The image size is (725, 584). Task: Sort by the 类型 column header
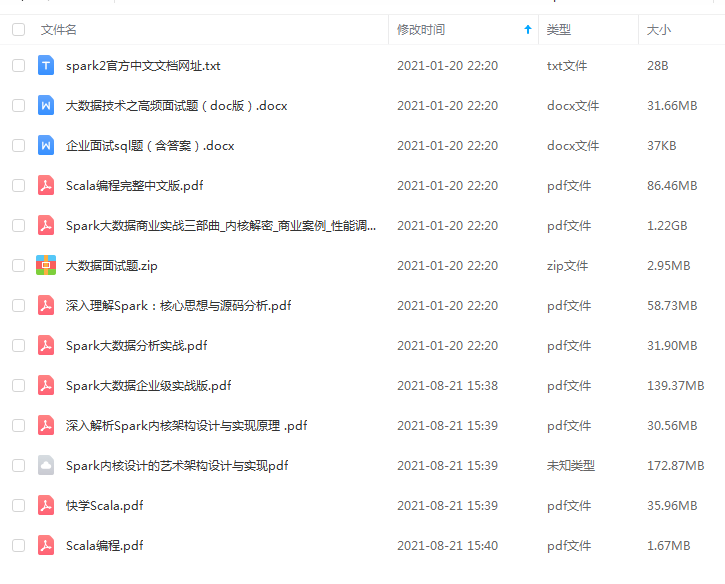coord(559,30)
